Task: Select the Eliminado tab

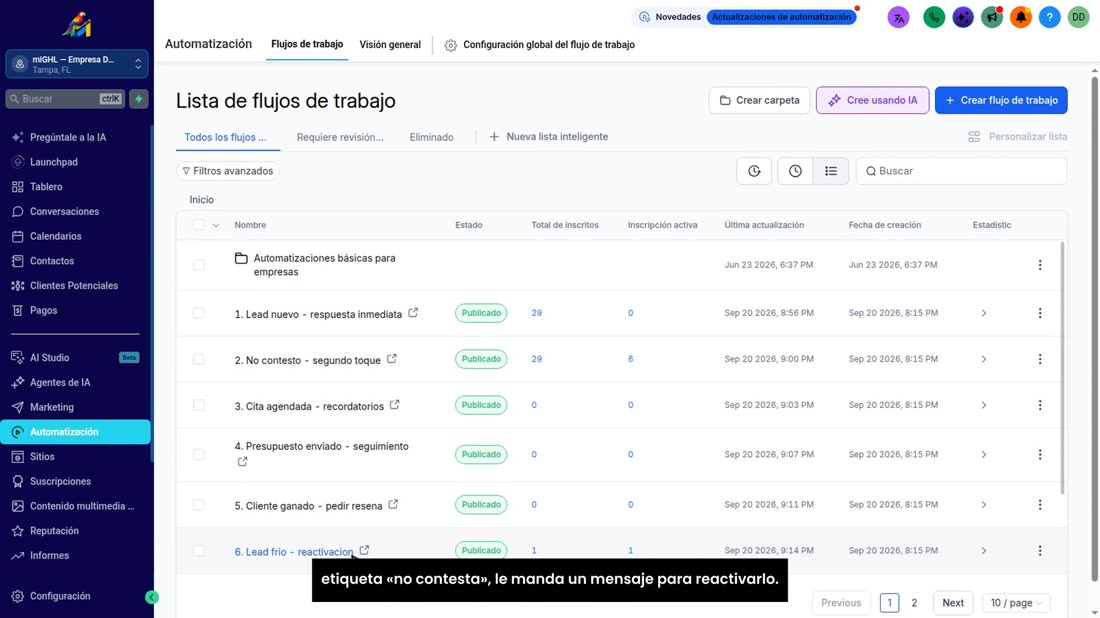Action: click(431, 137)
